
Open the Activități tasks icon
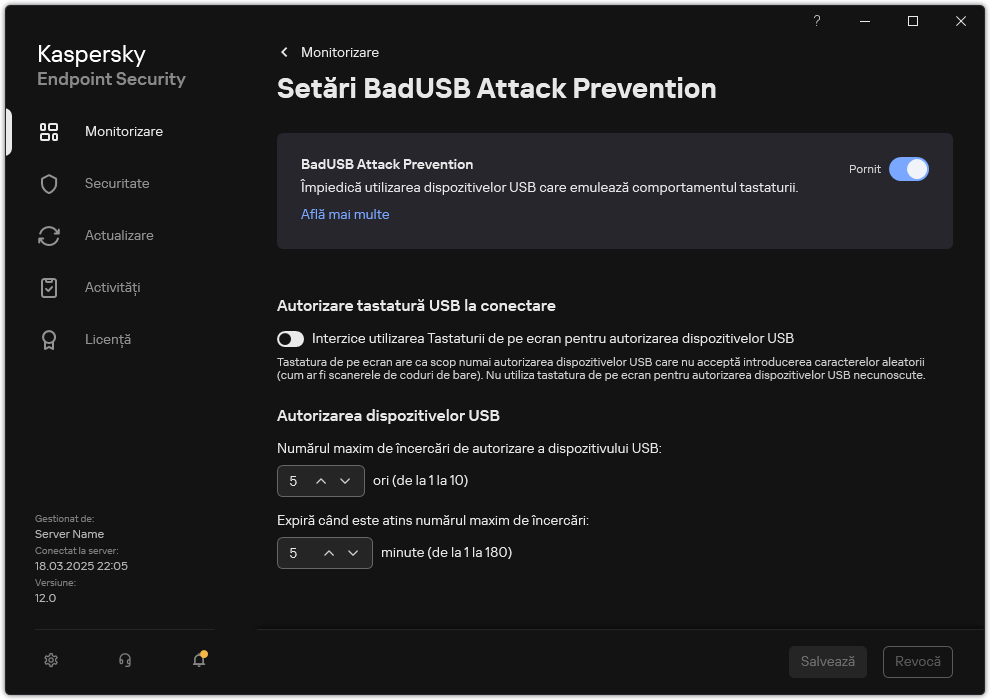coord(49,287)
